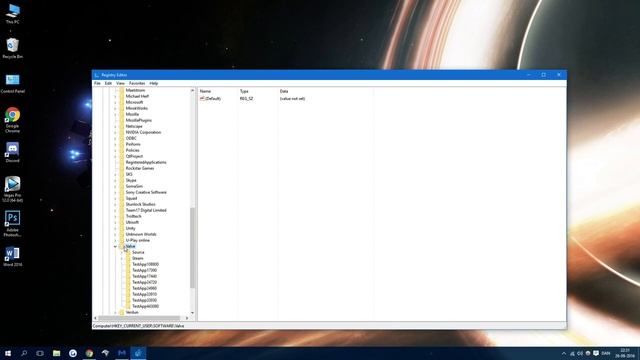The height and width of the screenshot is (360, 640).
Task: Select the Netscape key
Action: 134,126
